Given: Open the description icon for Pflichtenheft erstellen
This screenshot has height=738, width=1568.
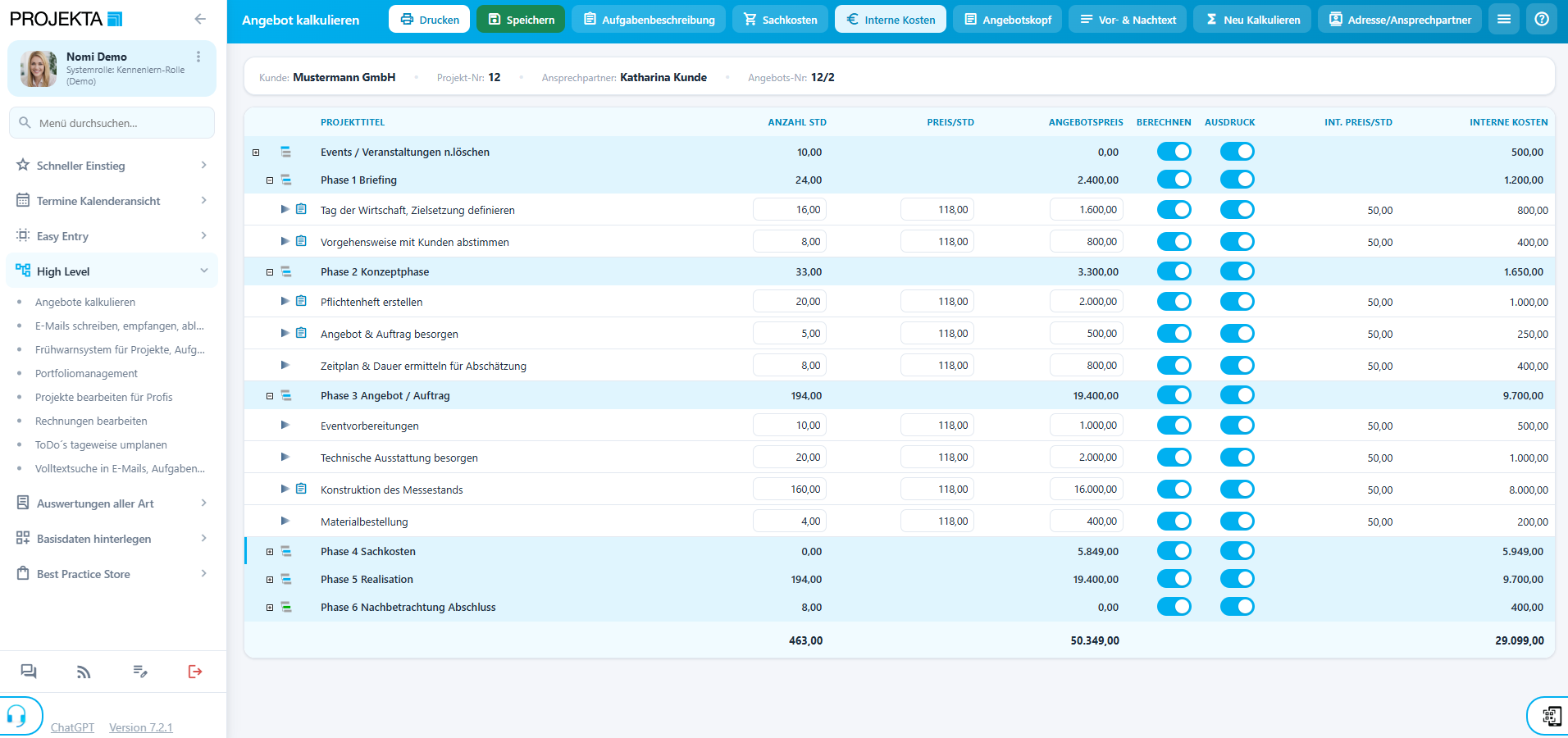Looking at the screenshot, I should (301, 301).
